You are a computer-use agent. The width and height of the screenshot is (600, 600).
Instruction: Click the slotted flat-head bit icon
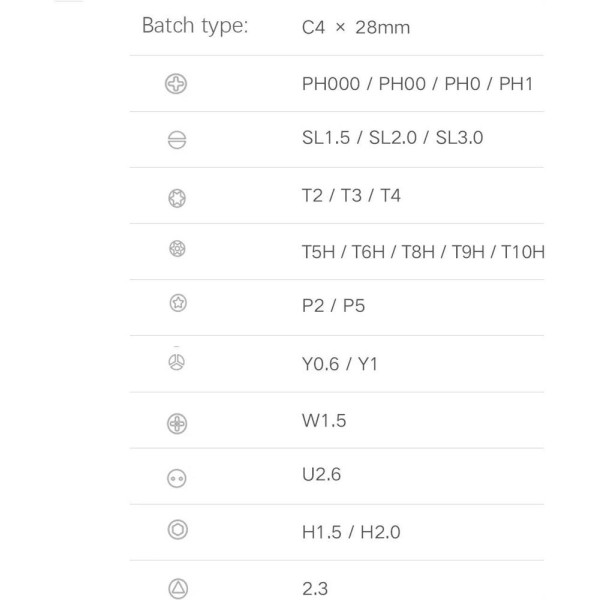point(177,140)
